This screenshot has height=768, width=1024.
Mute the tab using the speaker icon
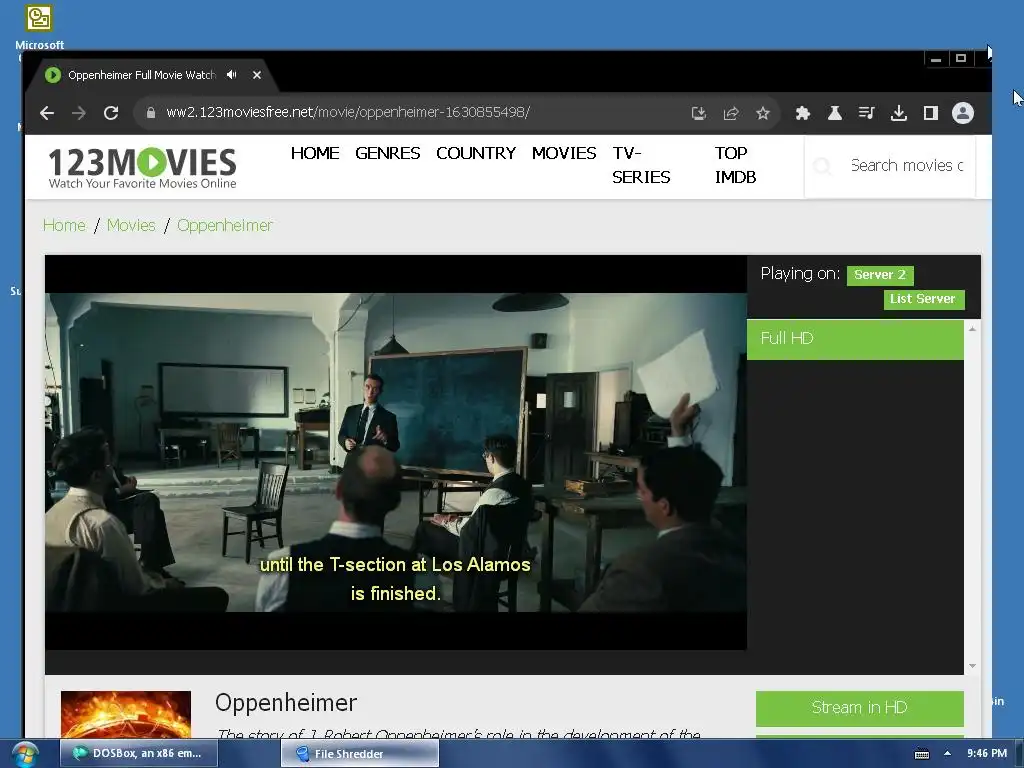tap(231, 74)
